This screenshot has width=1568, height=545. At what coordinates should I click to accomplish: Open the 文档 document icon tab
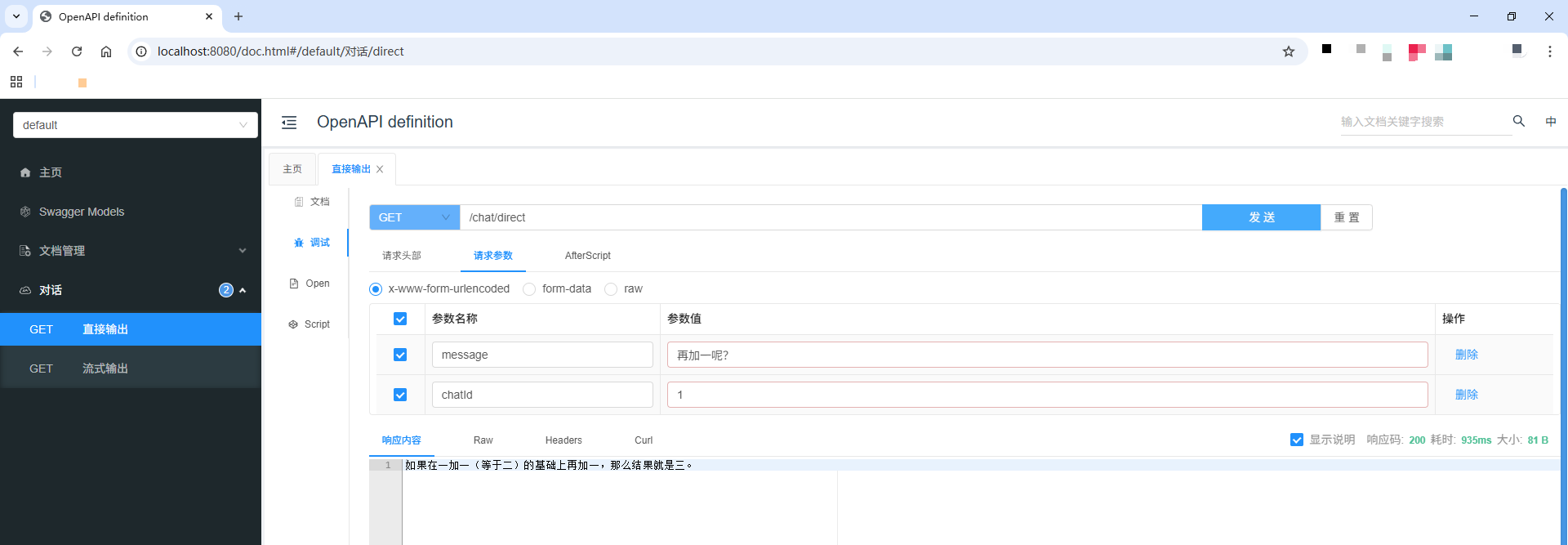(299, 202)
